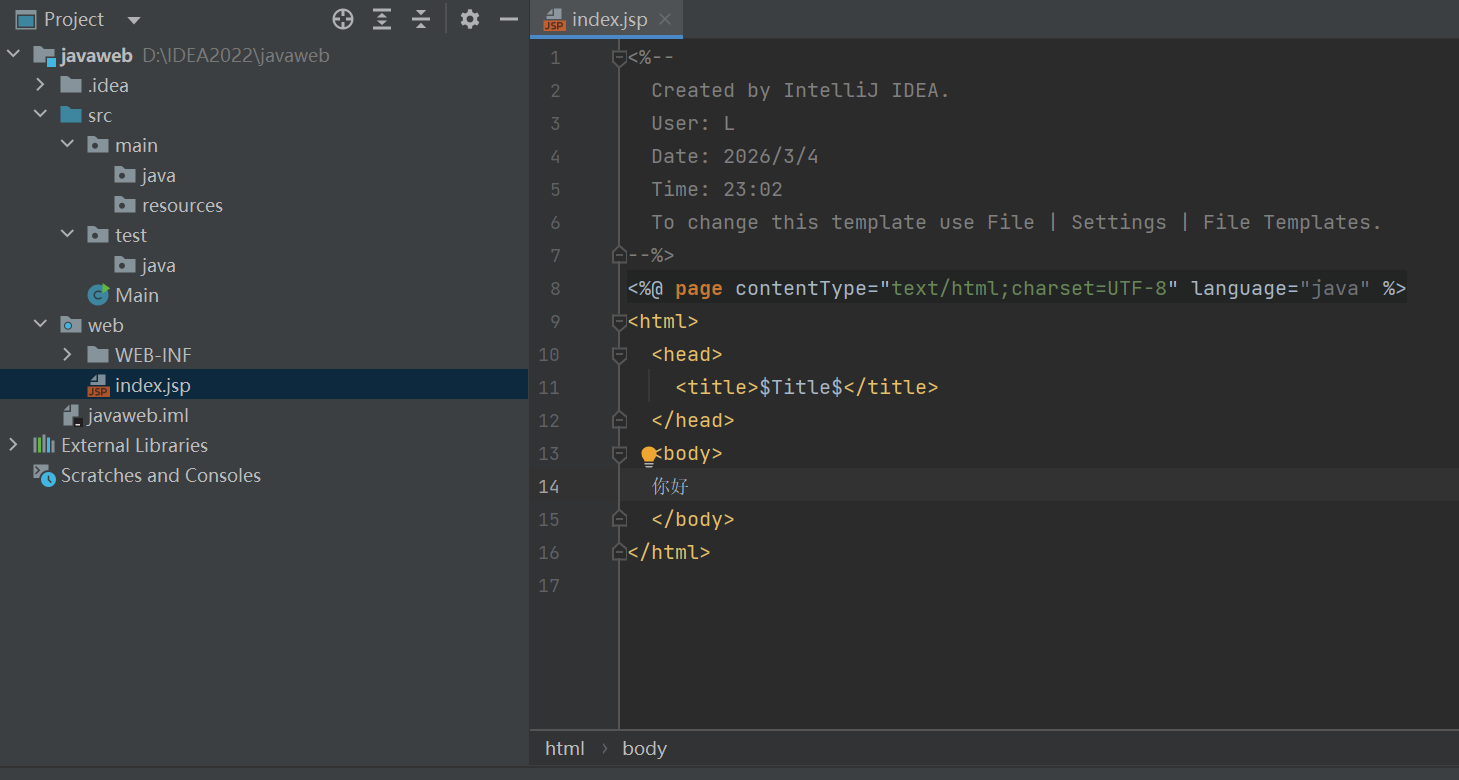Expand the WEB-INF folder

tap(68, 355)
